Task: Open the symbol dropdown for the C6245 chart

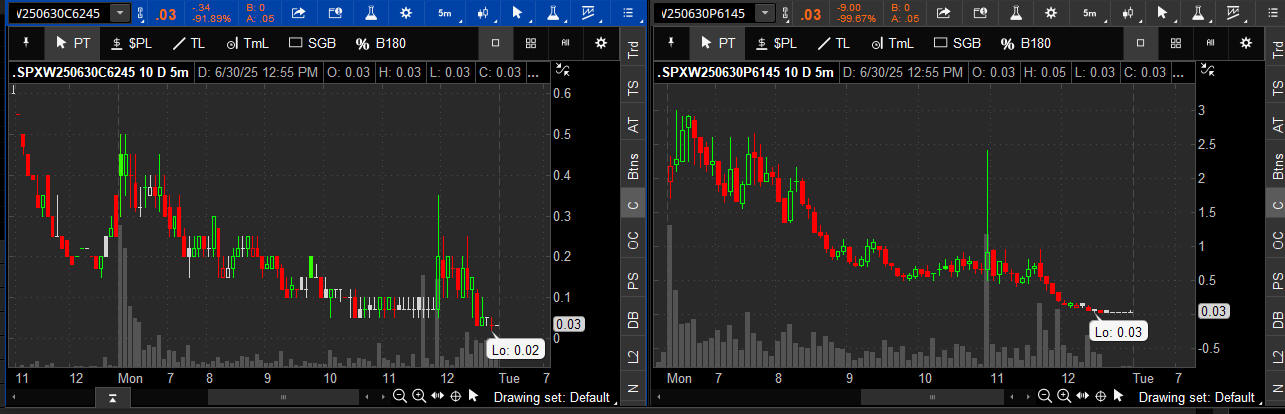Action: 120,13
